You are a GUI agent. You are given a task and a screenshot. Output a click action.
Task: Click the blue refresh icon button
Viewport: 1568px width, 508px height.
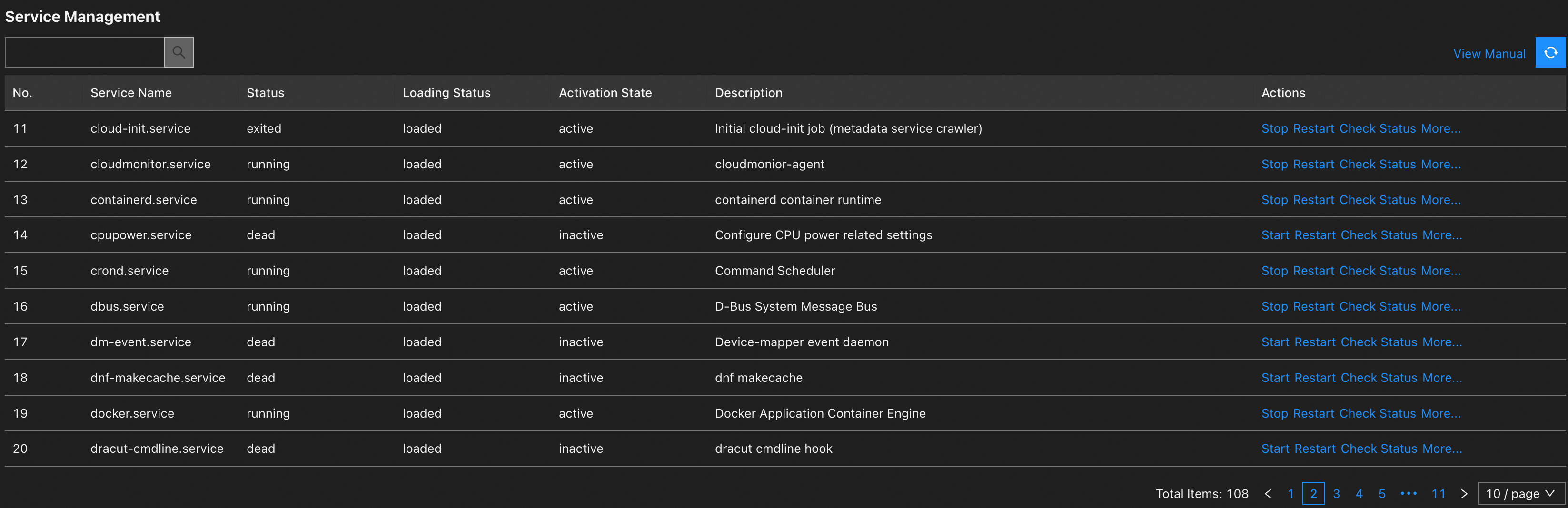1550,52
